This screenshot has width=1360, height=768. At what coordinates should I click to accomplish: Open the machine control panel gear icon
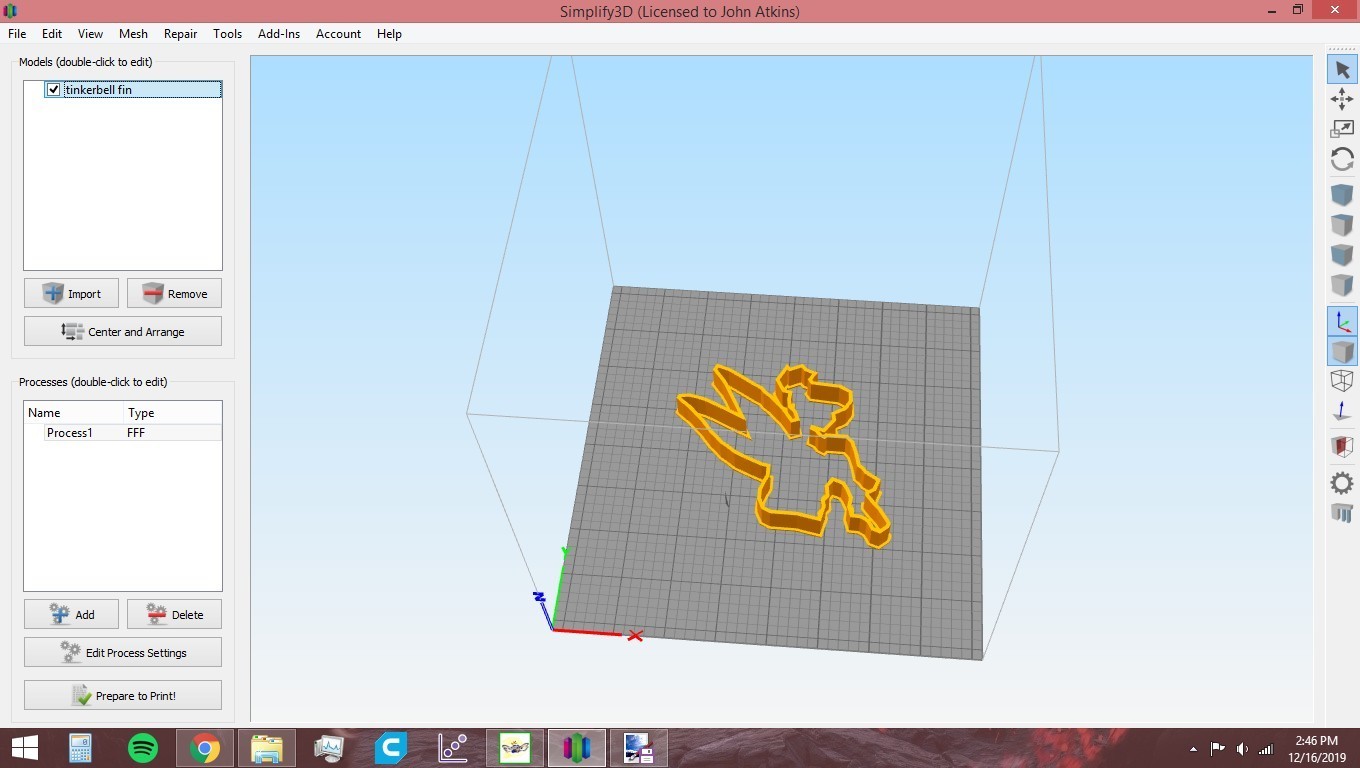click(x=1342, y=483)
